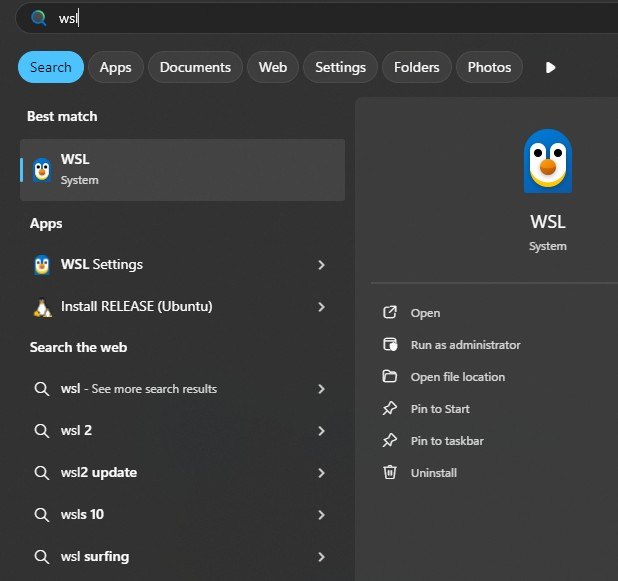
Task: Click the Uninstall trash can icon
Action: coord(389,472)
